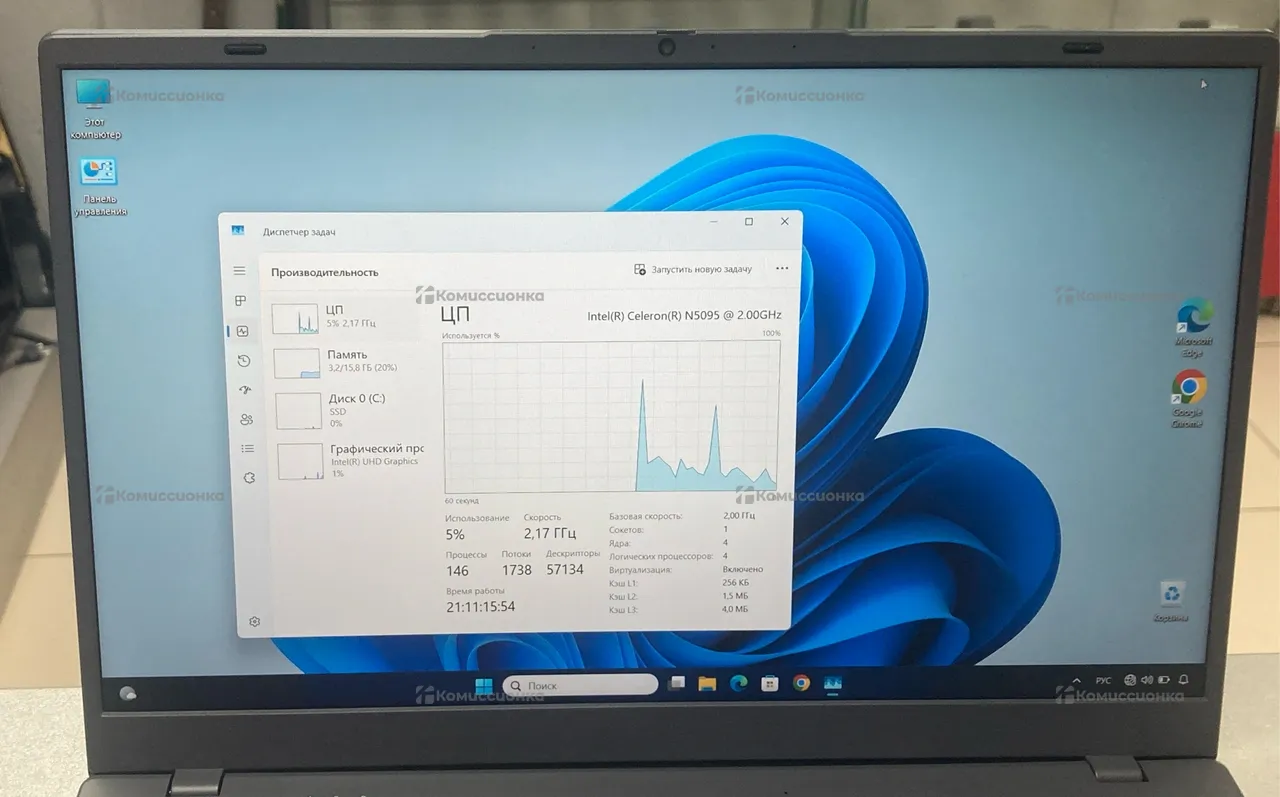Open Startup apps icon in sidebar
The width and height of the screenshot is (1280, 797).
coord(245,390)
